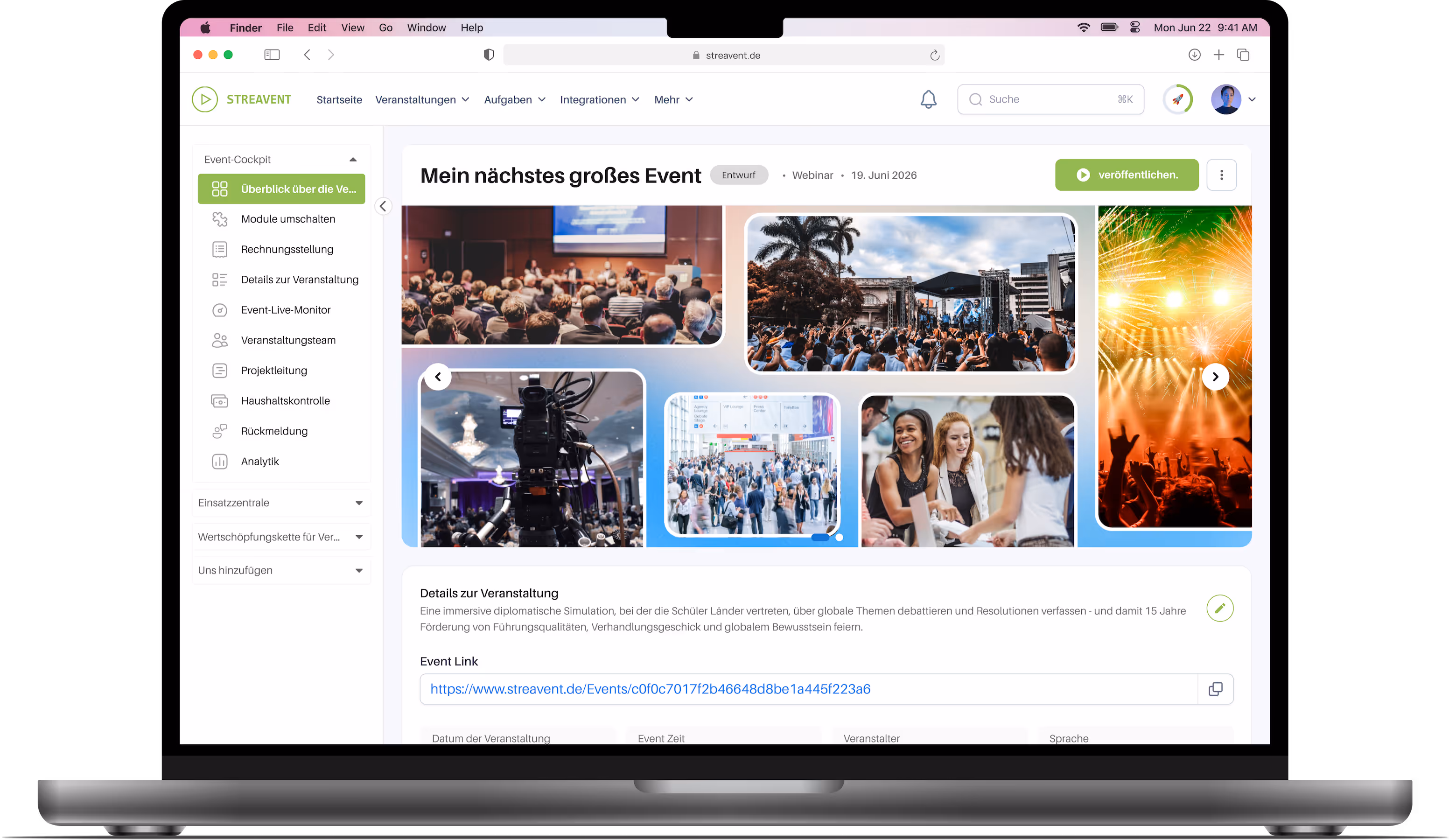Click the Rechnungsstellung invoice icon

coord(220,250)
